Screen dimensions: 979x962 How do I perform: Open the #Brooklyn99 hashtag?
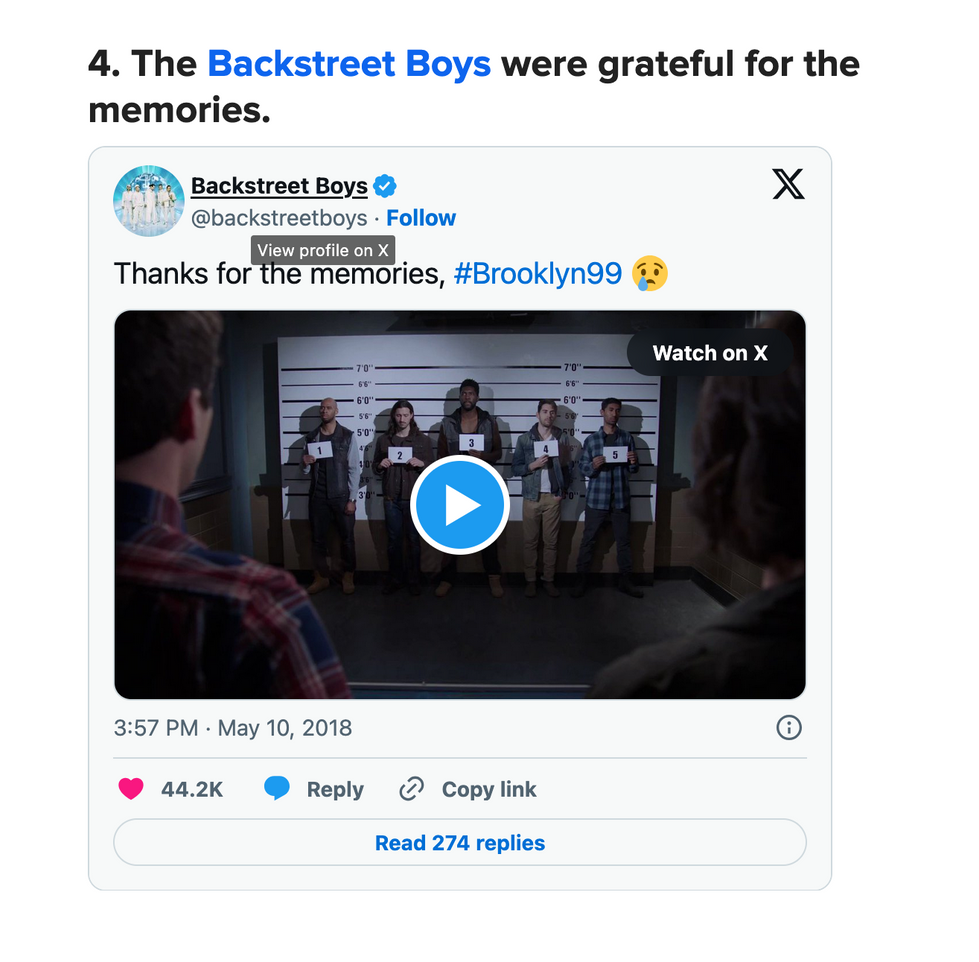pyautogui.click(x=538, y=273)
